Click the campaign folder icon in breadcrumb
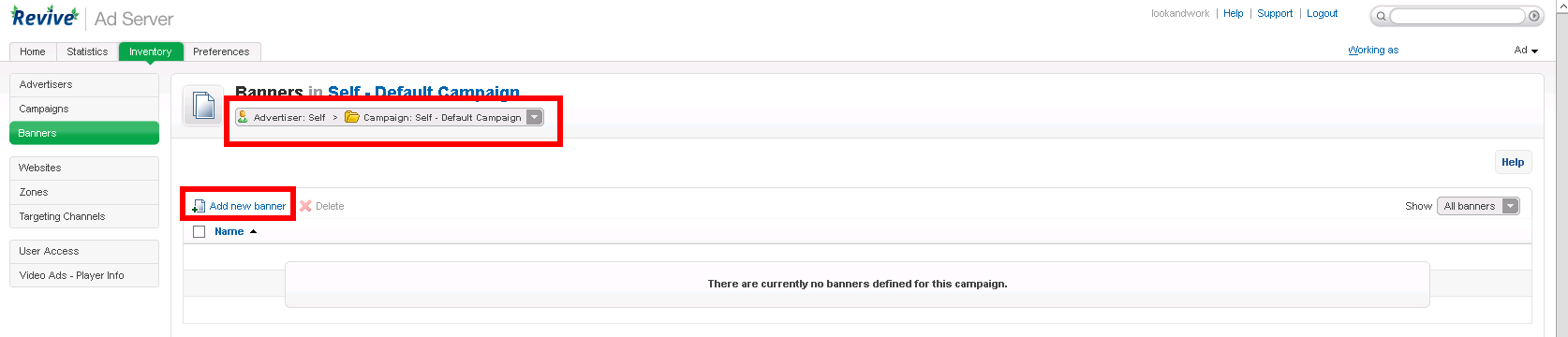 click(352, 117)
